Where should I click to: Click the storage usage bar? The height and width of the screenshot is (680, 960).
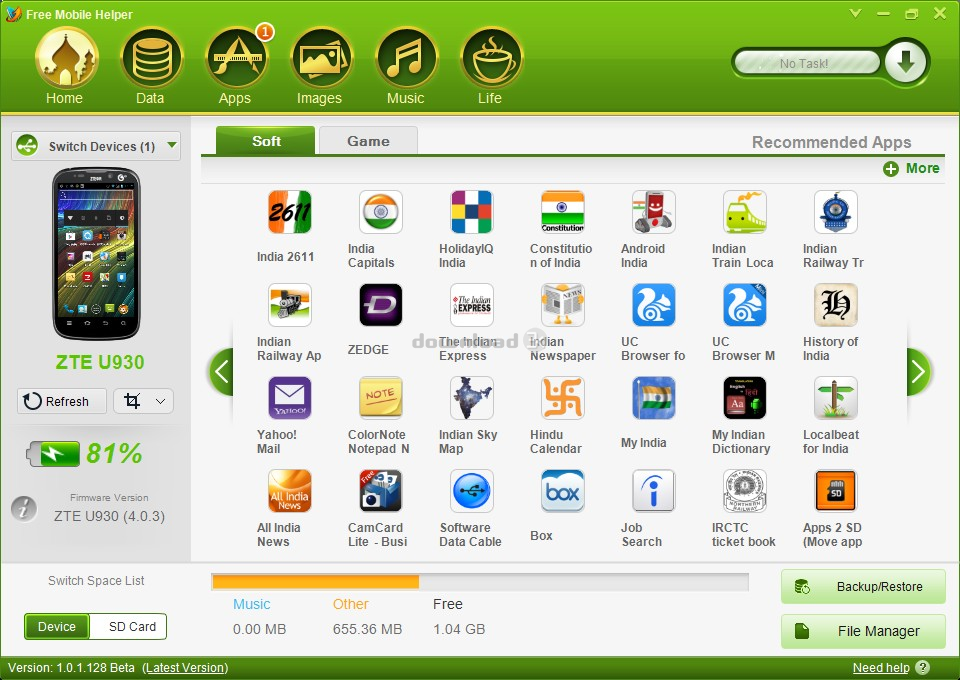pyautogui.click(x=480, y=581)
